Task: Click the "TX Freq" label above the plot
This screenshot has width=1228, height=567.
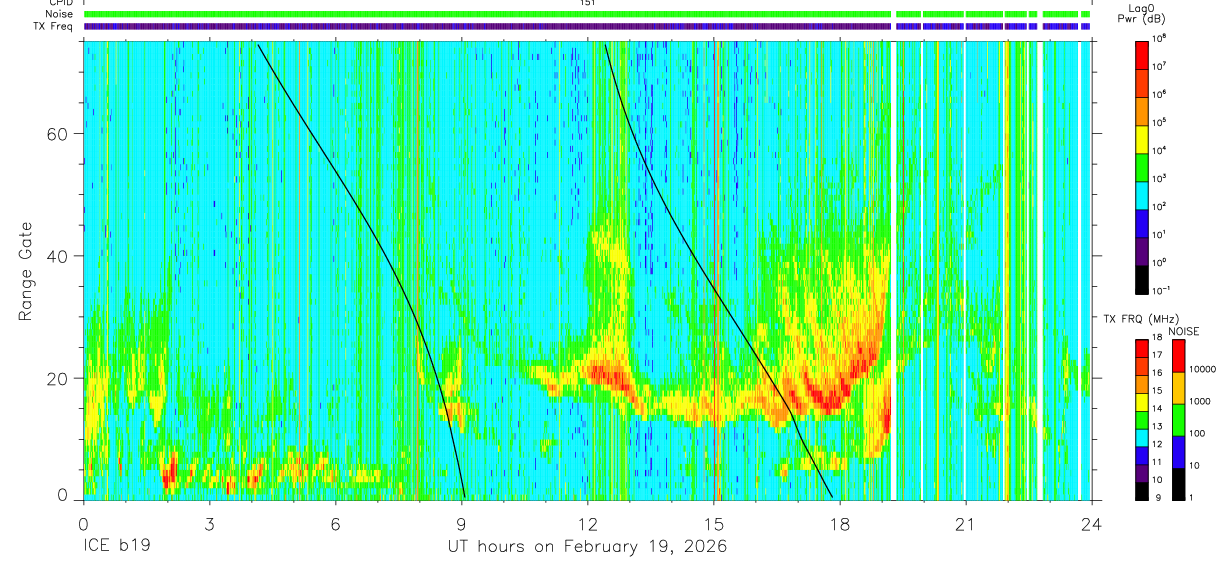Action: [x=54, y=26]
